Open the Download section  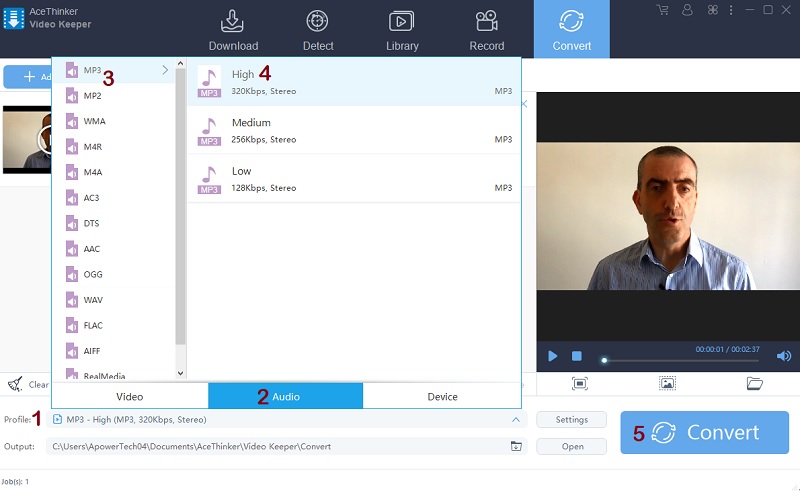click(x=233, y=30)
